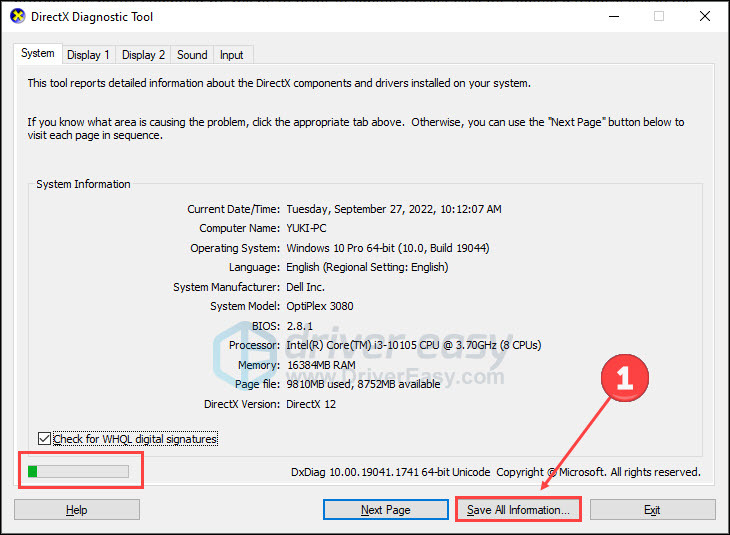
Task: Select the computer name YUKI-PC
Action: (306, 228)
